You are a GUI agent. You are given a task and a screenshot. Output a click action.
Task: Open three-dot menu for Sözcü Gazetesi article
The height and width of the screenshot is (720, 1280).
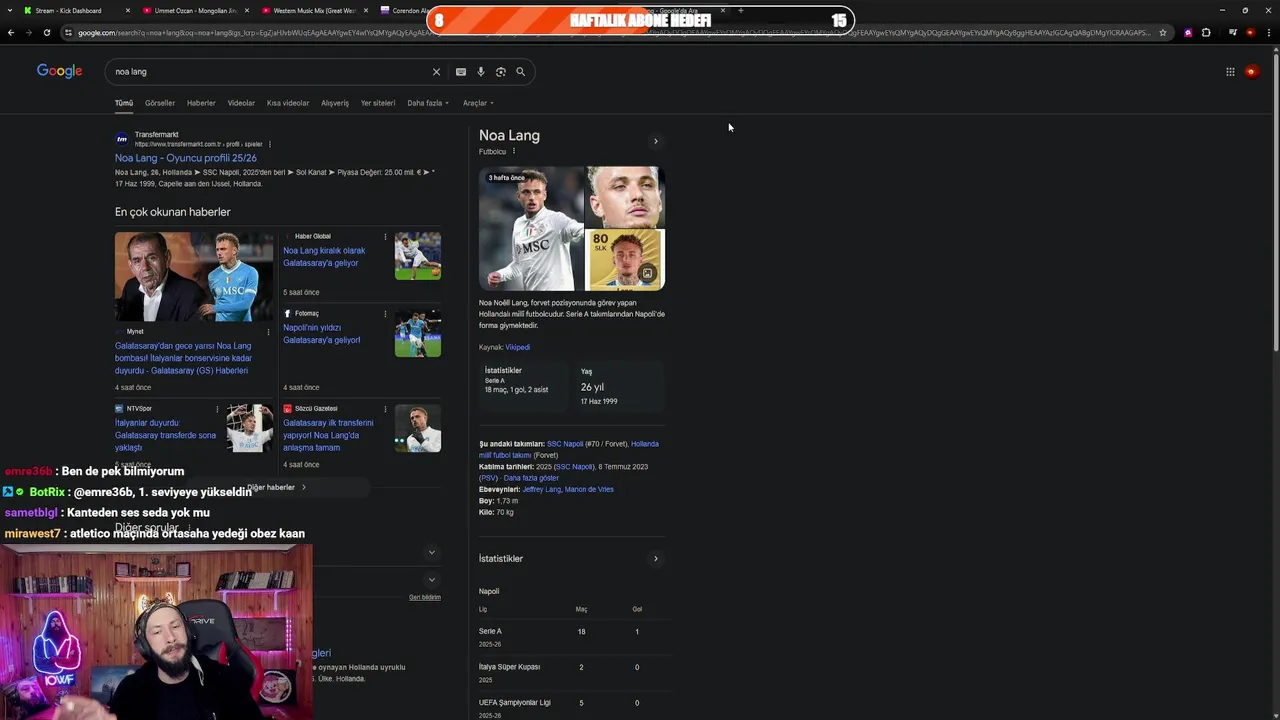click(385, 409)
